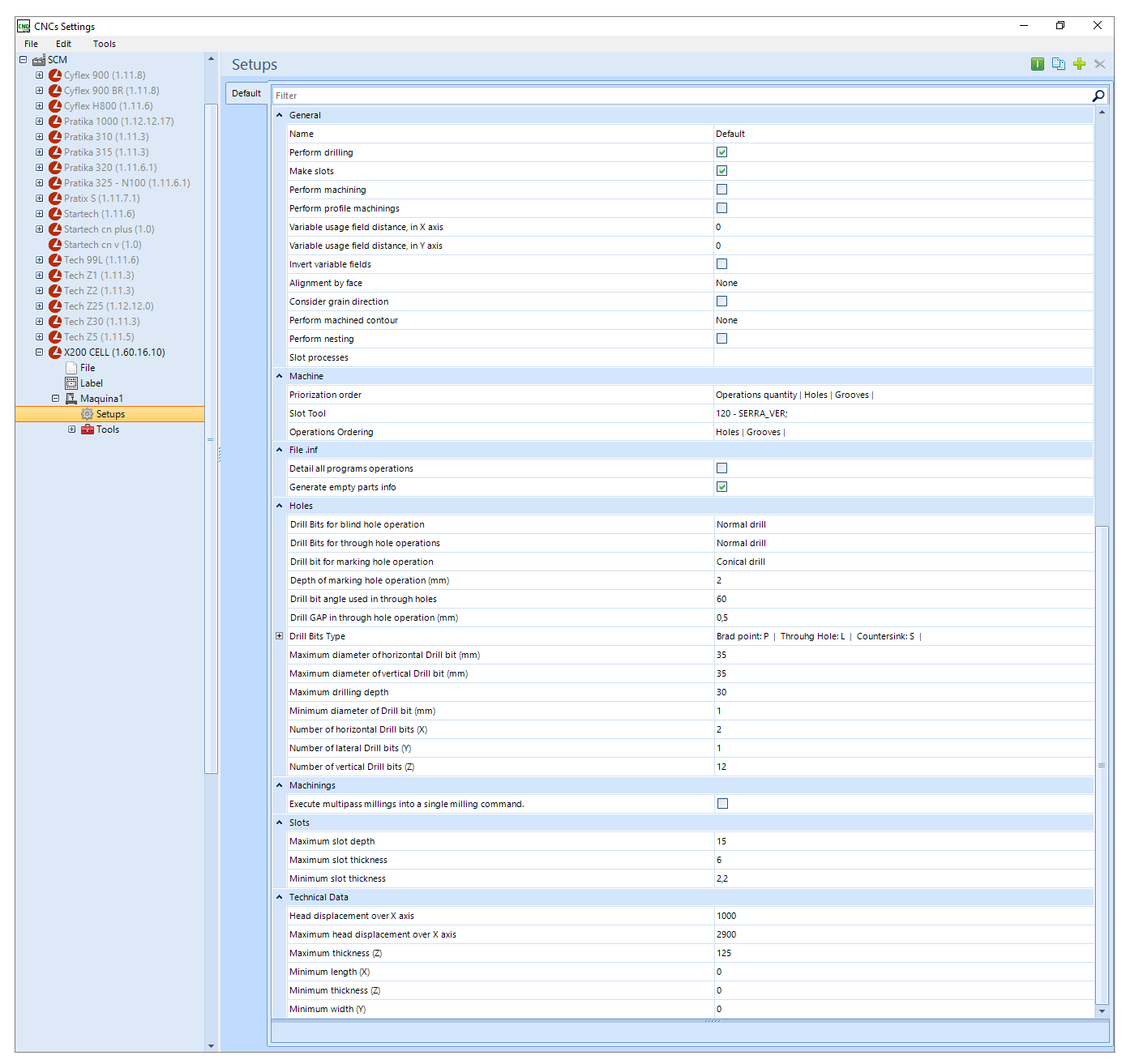Expand the Drill Bits Type row
This screenshot has height=1064, width=1126.
280,636
